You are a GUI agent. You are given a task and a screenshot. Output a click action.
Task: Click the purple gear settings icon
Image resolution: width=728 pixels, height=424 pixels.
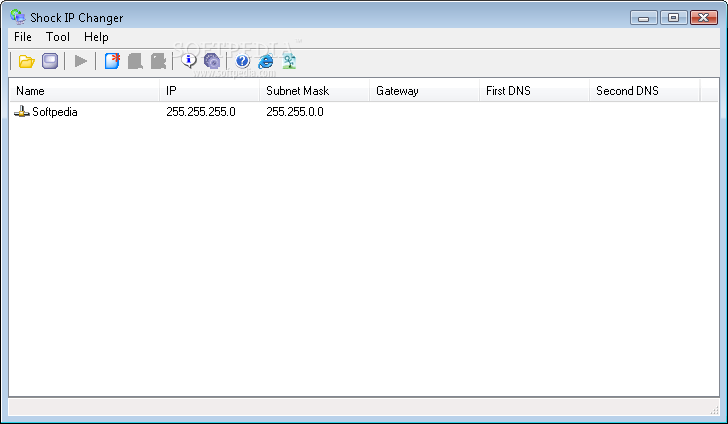point(212,61)
